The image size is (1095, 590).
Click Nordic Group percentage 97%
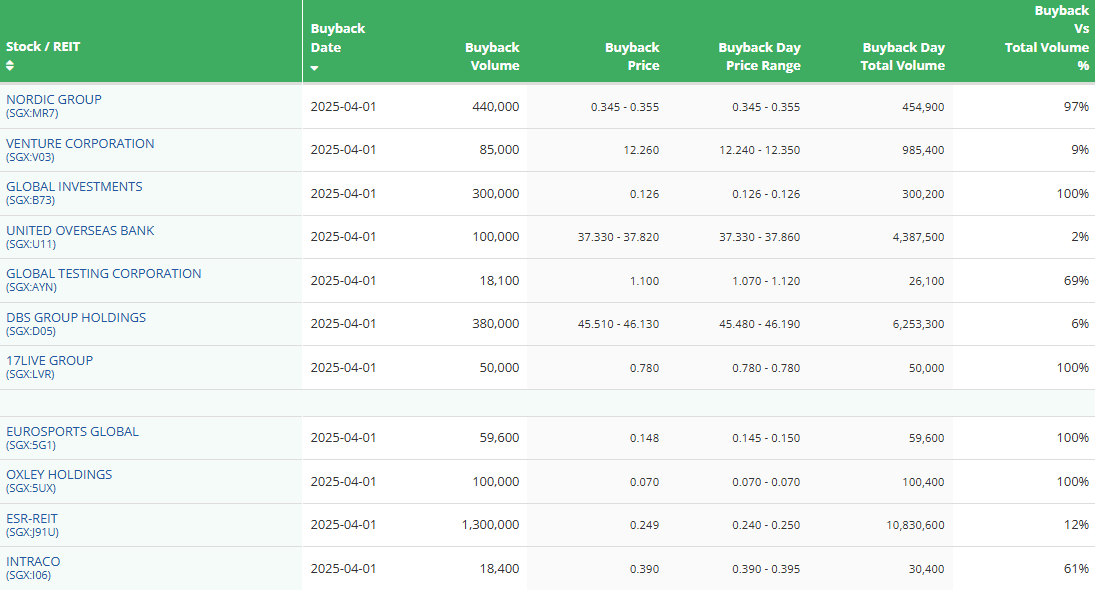1076,107
